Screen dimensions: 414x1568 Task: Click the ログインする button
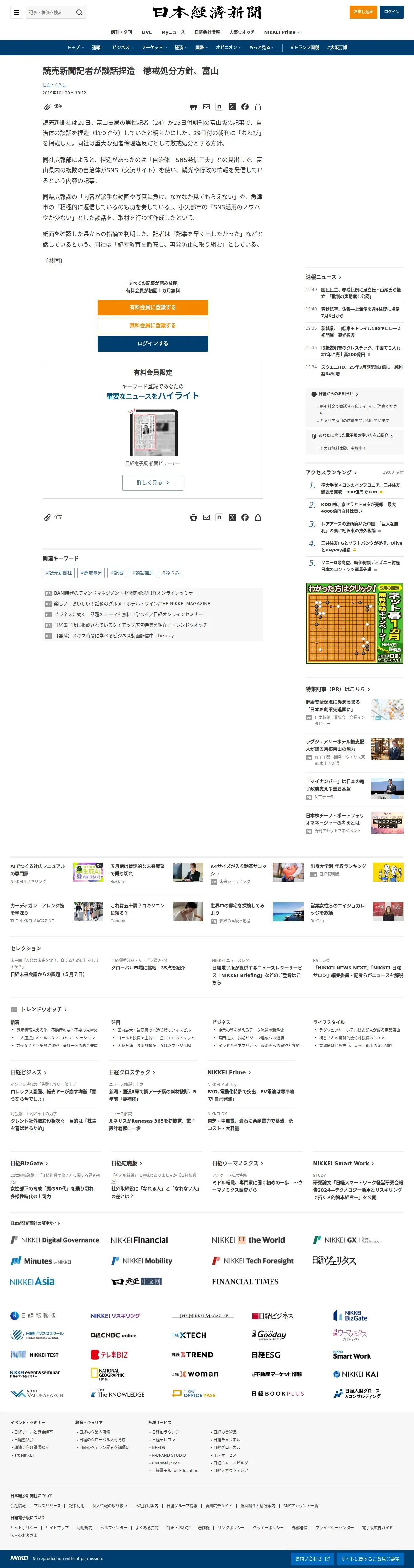[153, 344]
